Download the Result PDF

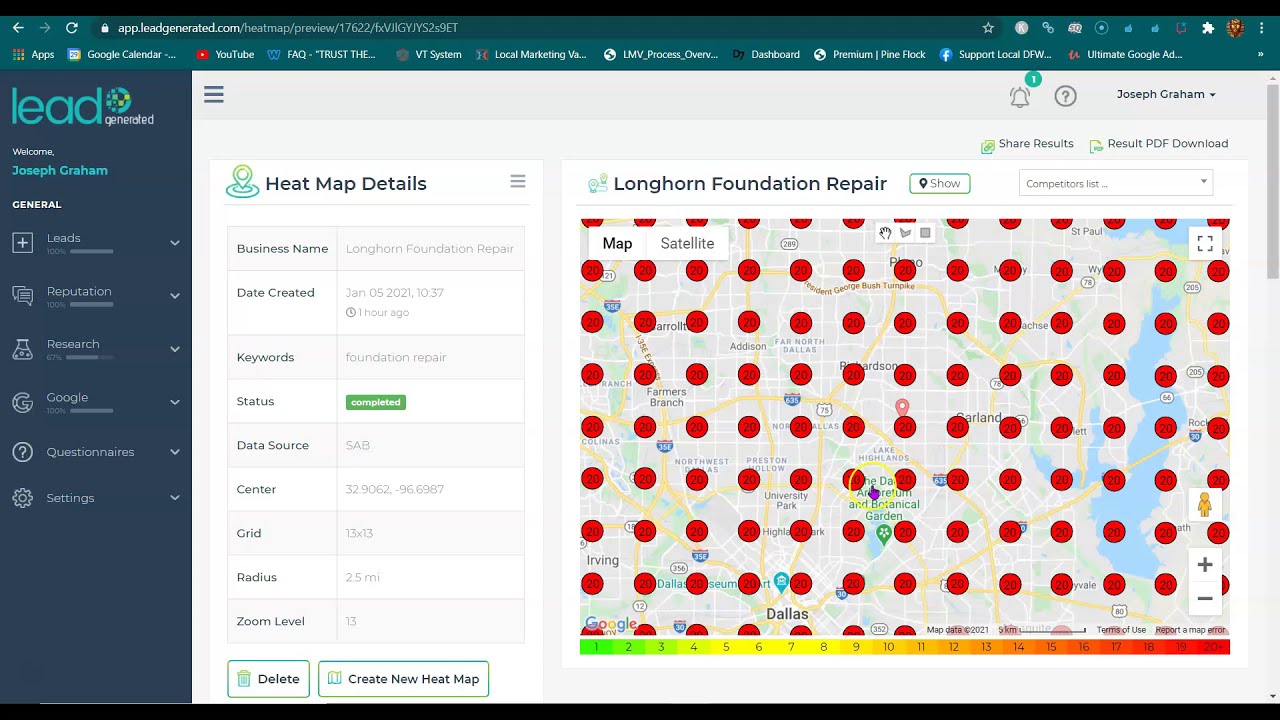click(1159, 144)
